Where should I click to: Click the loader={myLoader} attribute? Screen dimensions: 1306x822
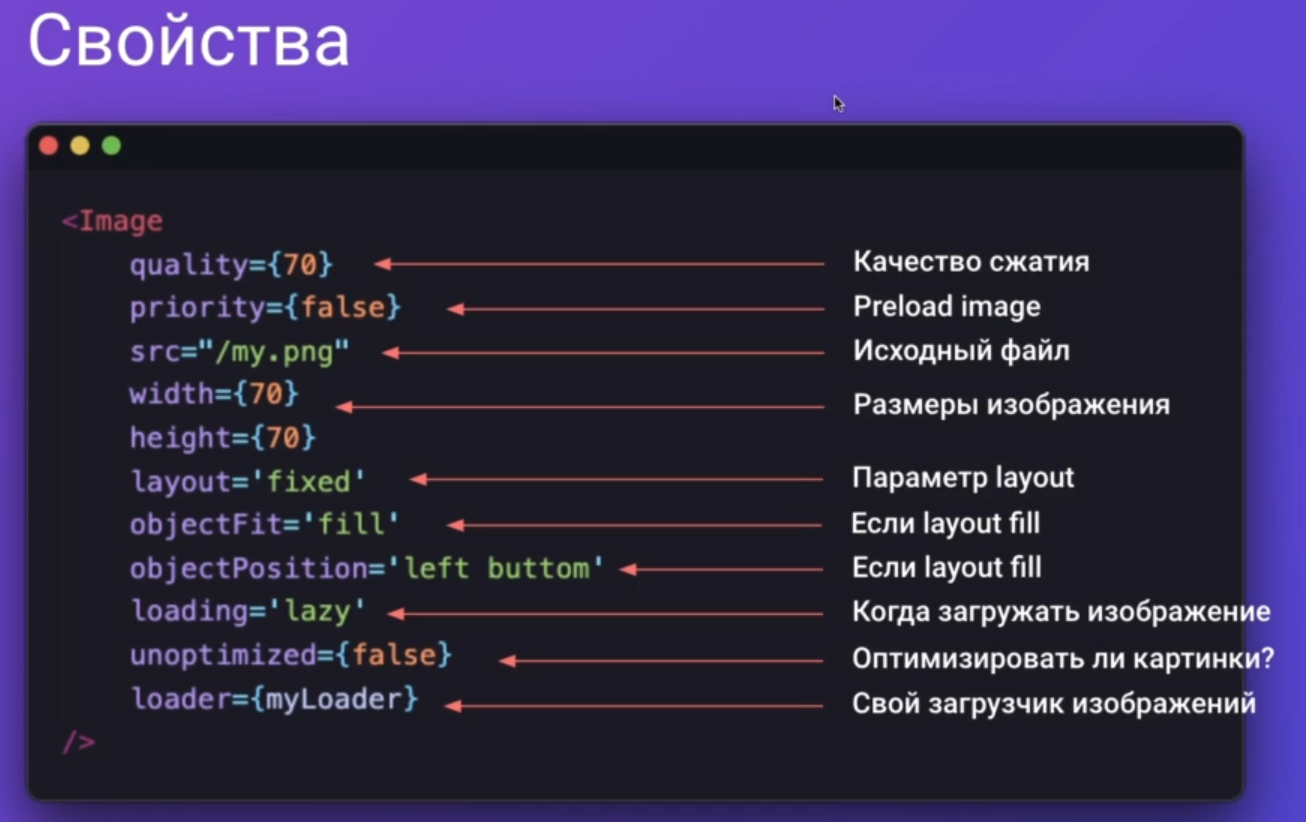pyautogui.click(x=275, y=699)
